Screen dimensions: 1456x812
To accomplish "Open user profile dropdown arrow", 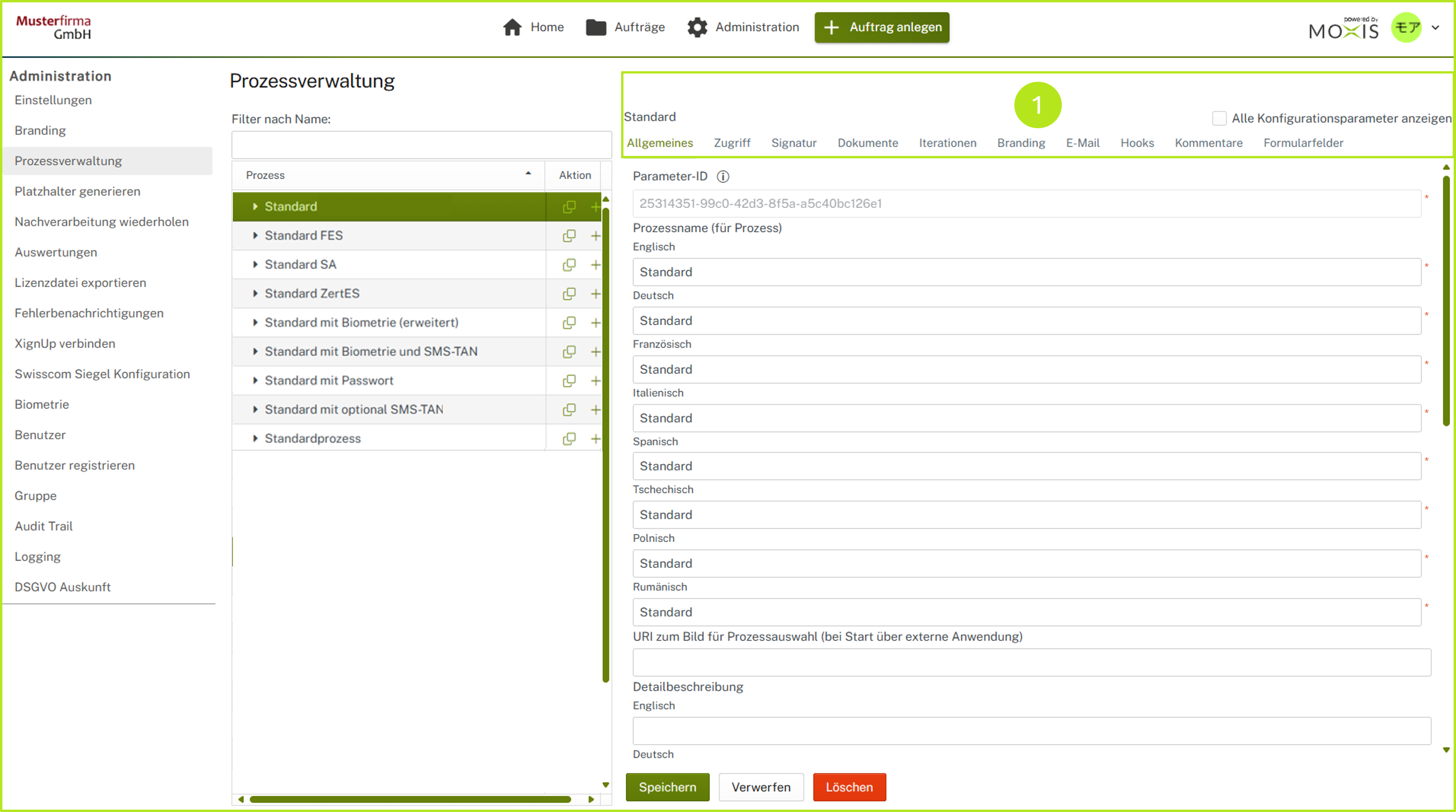I will [1435, 27].
